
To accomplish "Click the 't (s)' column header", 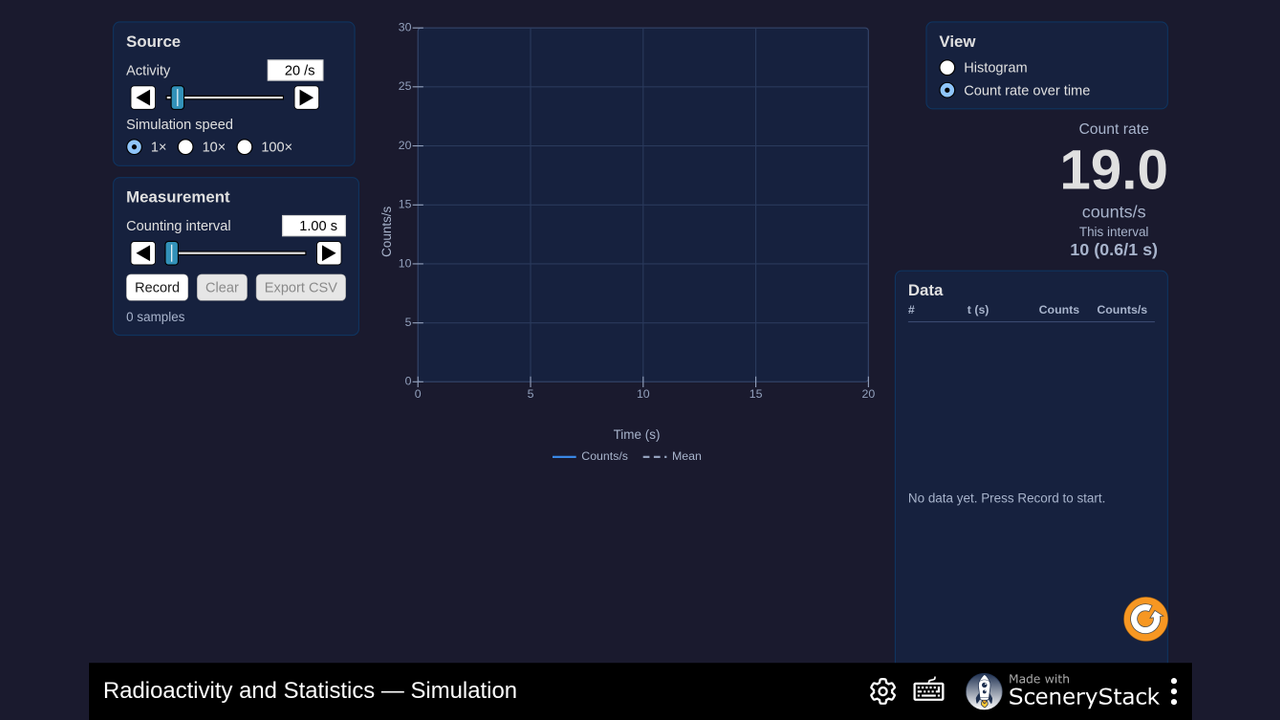I will (978, 310).
